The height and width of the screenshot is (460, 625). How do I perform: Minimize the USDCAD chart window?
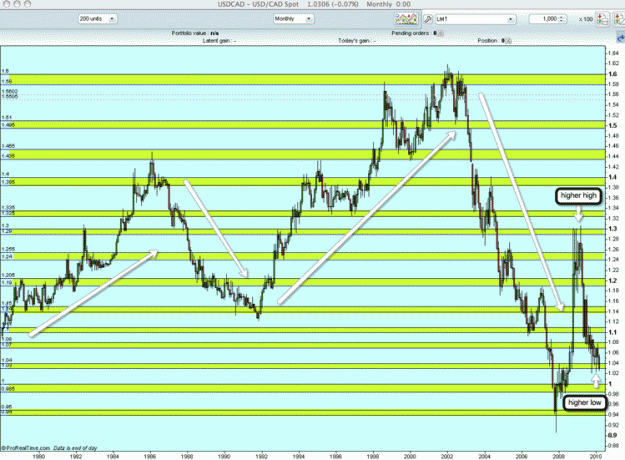pyautogui.click(x=17, y=4)
